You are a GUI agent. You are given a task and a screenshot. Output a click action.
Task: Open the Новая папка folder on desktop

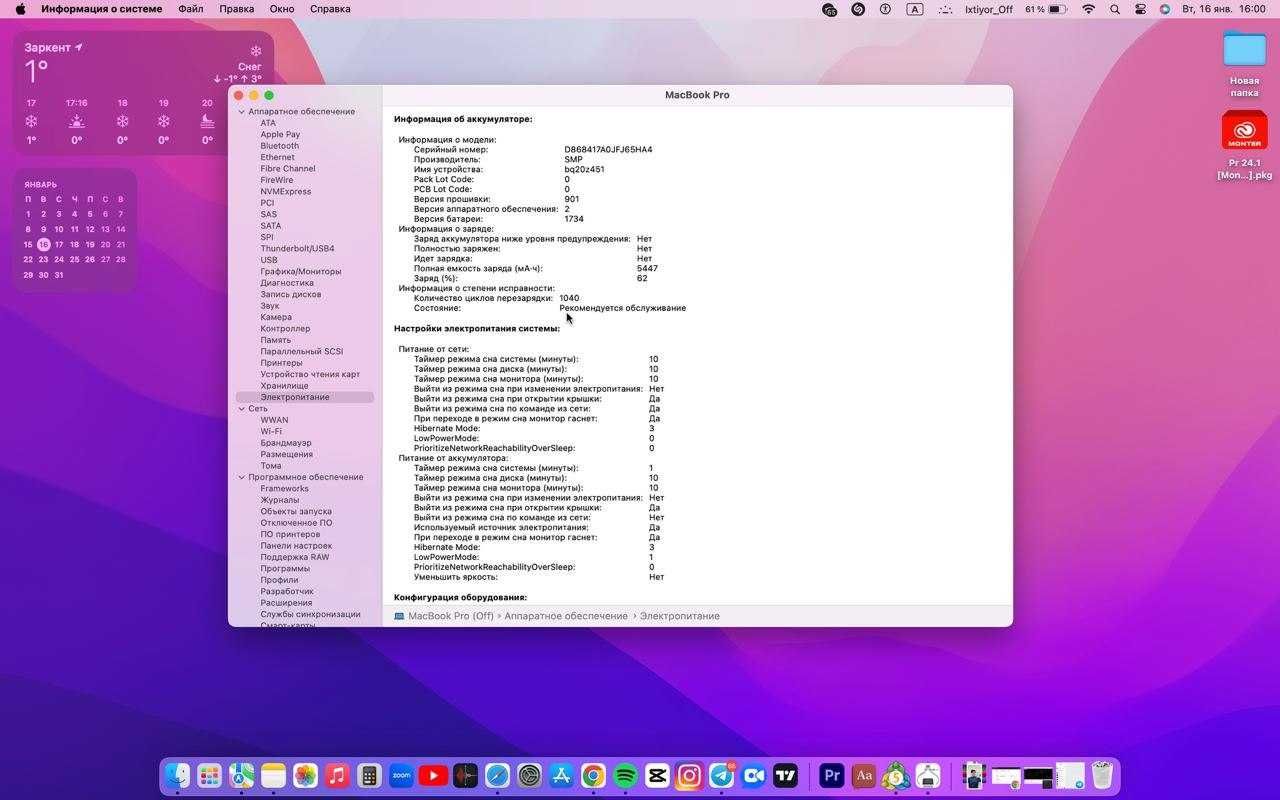[x=1244, y=64]
